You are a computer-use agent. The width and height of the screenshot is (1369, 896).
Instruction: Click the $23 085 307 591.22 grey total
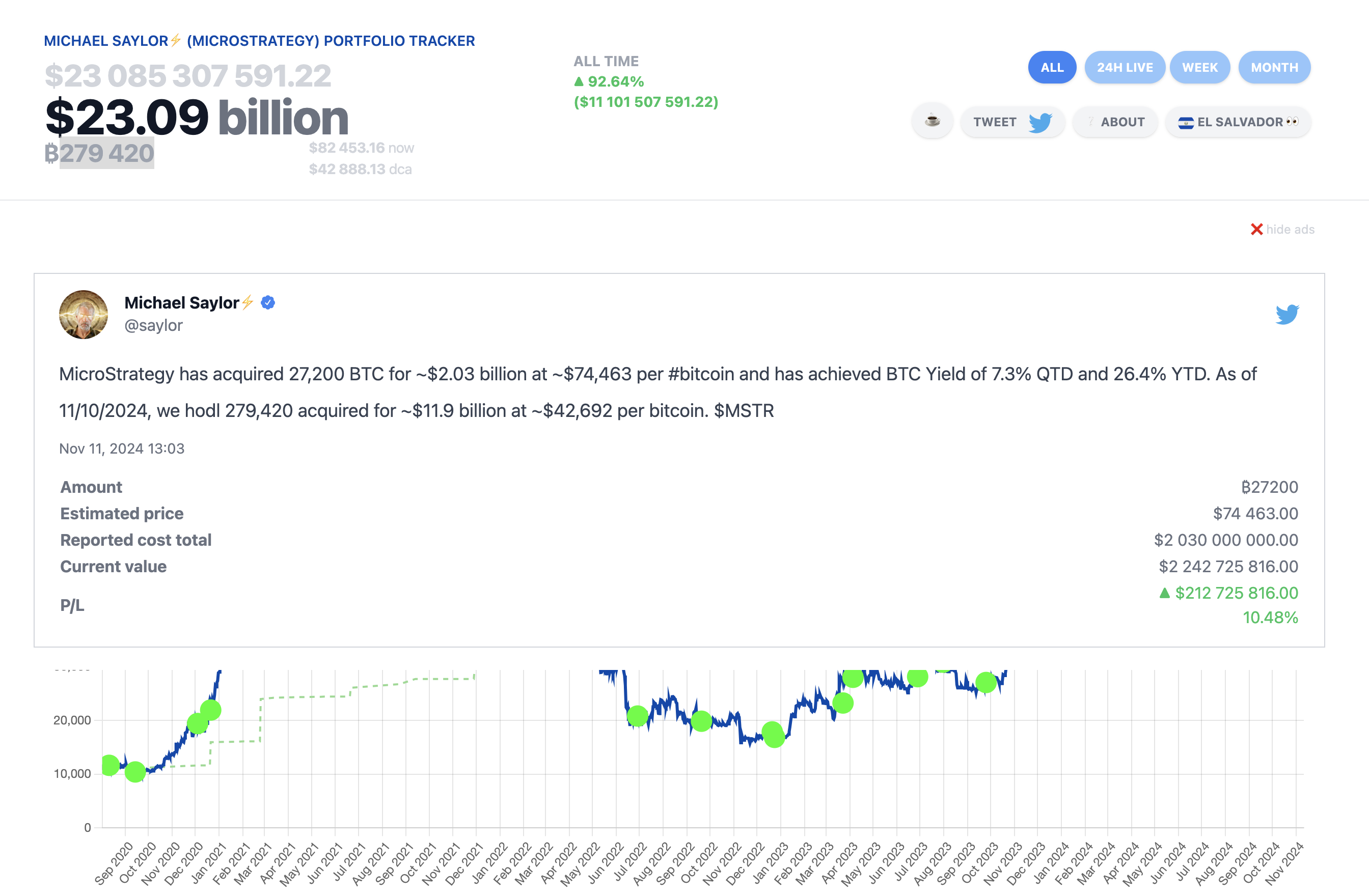[x=188, y=76]
